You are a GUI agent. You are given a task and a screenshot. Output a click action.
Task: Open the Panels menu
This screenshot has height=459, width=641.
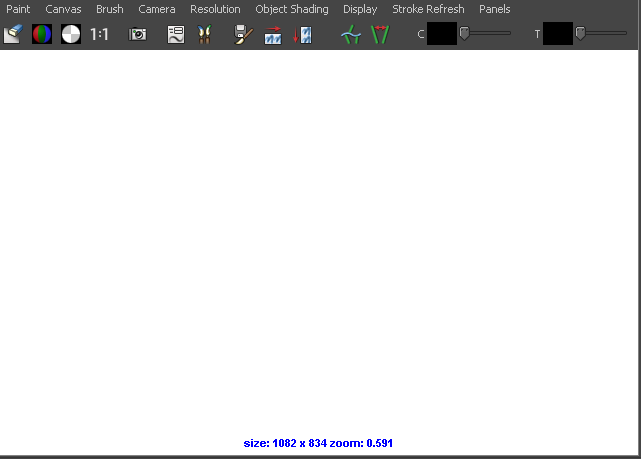pos(495,9)
